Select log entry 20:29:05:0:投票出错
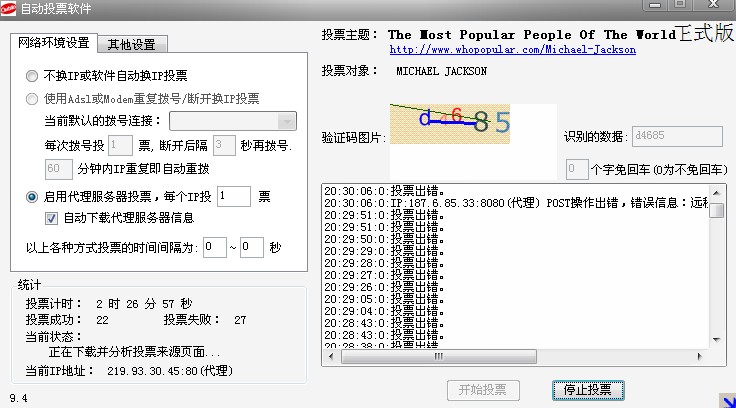736x408 pixels. tap(384, 299)
